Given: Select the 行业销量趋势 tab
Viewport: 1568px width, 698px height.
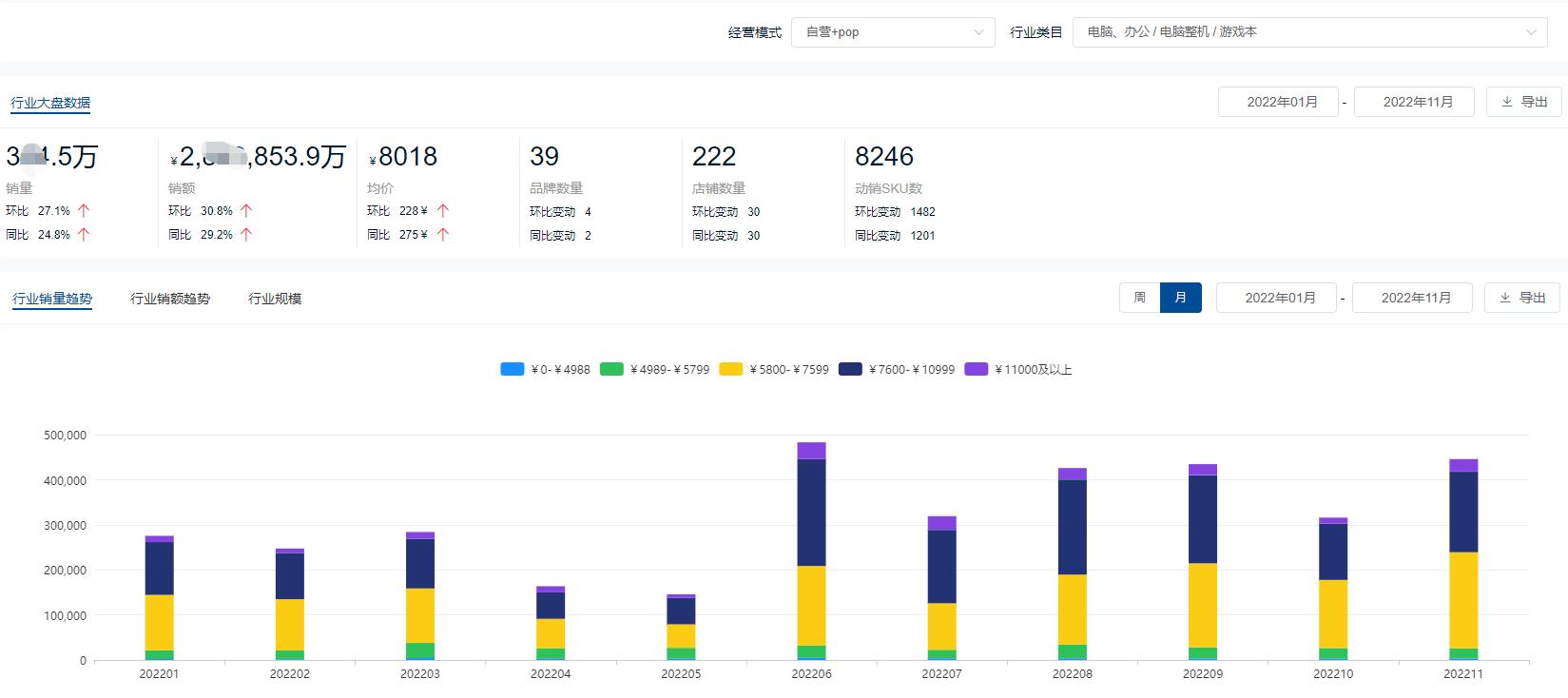Looking at the screenshot, I should (52, 299).
